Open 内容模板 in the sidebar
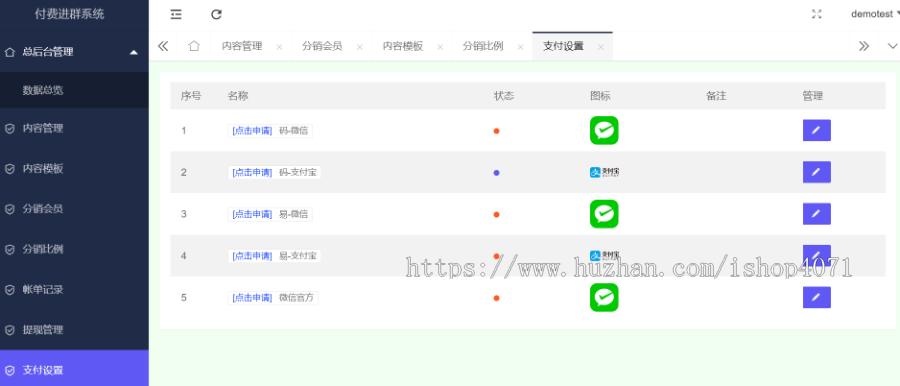This screenshot has height=386, width=900. 74,169
